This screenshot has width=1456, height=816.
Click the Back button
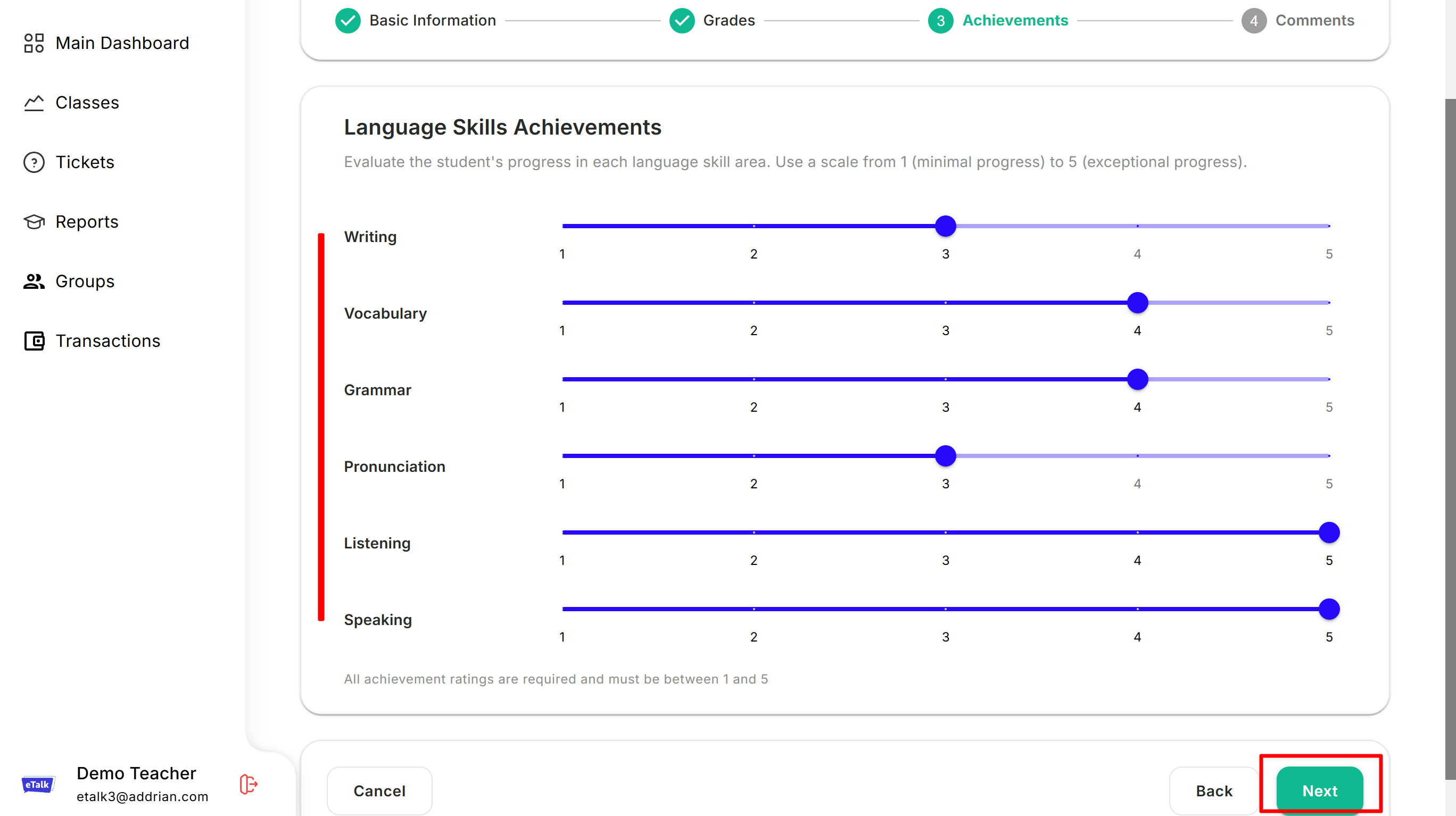point(1213,790)
